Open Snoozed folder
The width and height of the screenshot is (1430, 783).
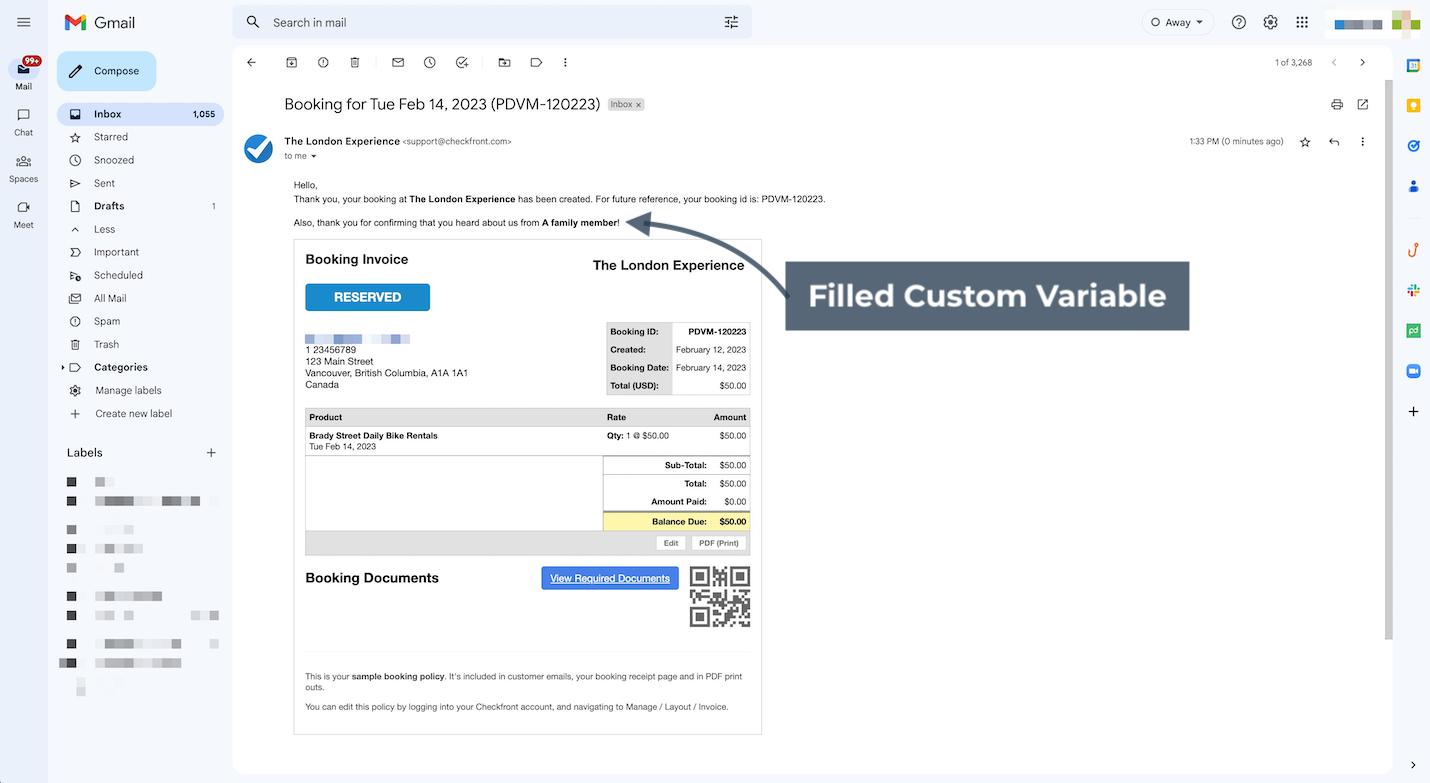[140, 160]
